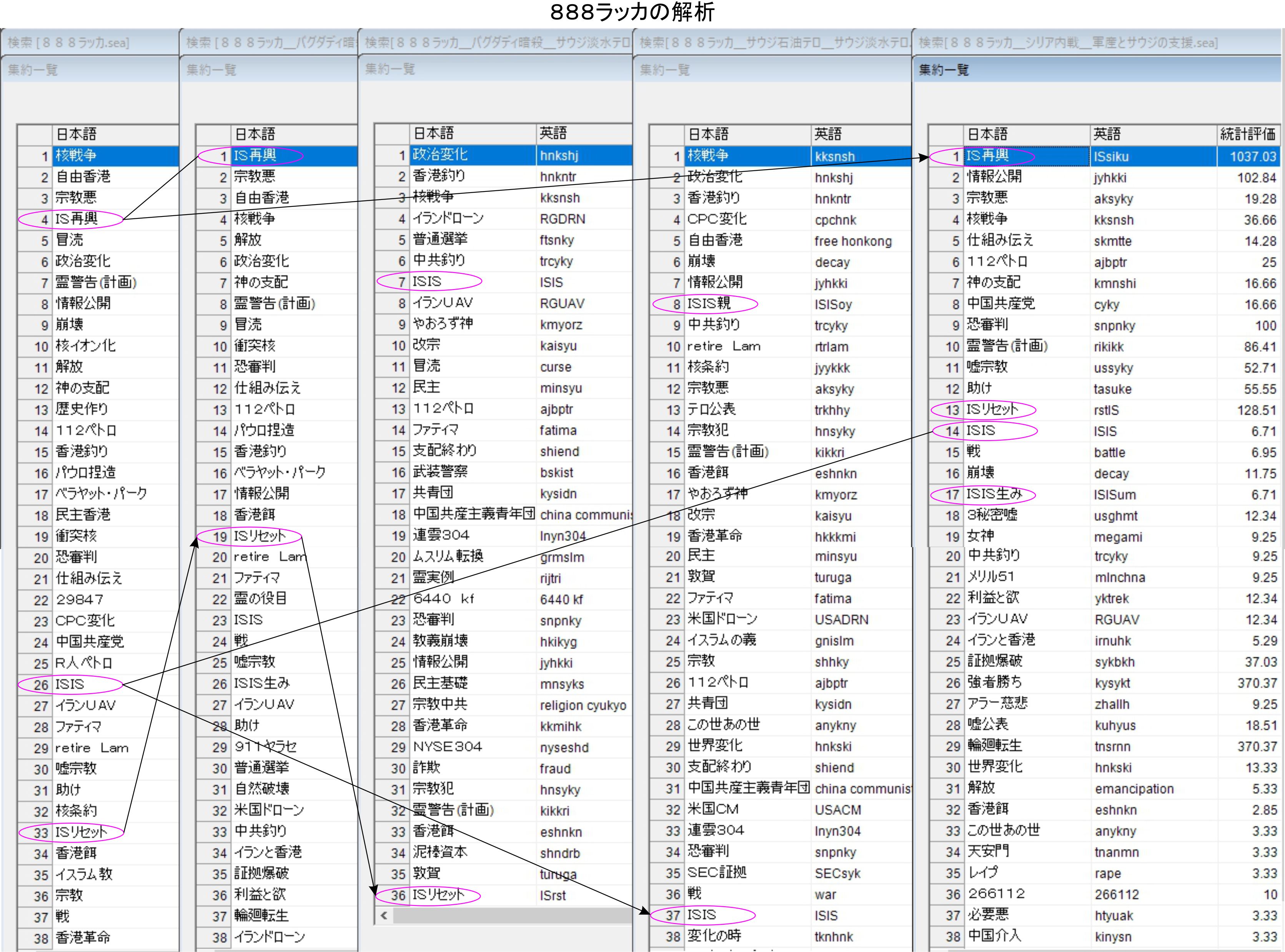Screen dimensions: 1285x952
Task: Click the left scroll arrow under ISリセット row
Action: tap(385, 915)
